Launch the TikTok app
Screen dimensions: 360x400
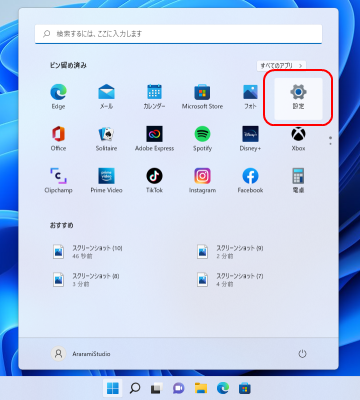[x=154, y=181]
